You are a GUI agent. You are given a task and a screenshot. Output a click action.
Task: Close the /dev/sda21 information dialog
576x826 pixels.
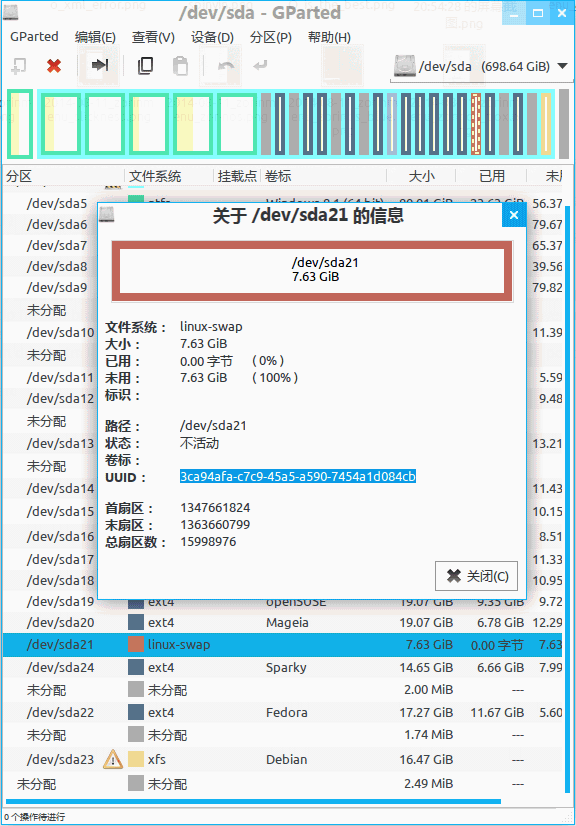(x=514, y=215)
